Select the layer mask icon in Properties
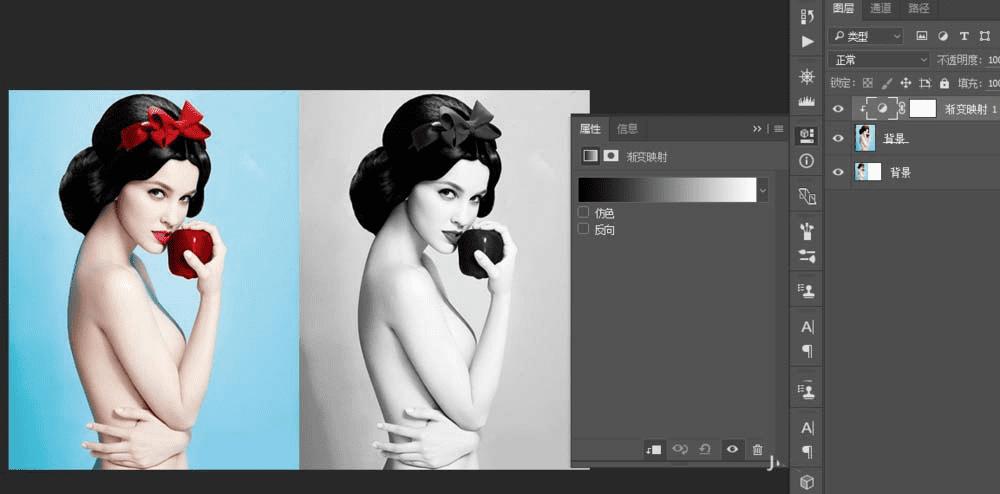The width and height of the screenshot is (1000, 494). coord(611,156)
